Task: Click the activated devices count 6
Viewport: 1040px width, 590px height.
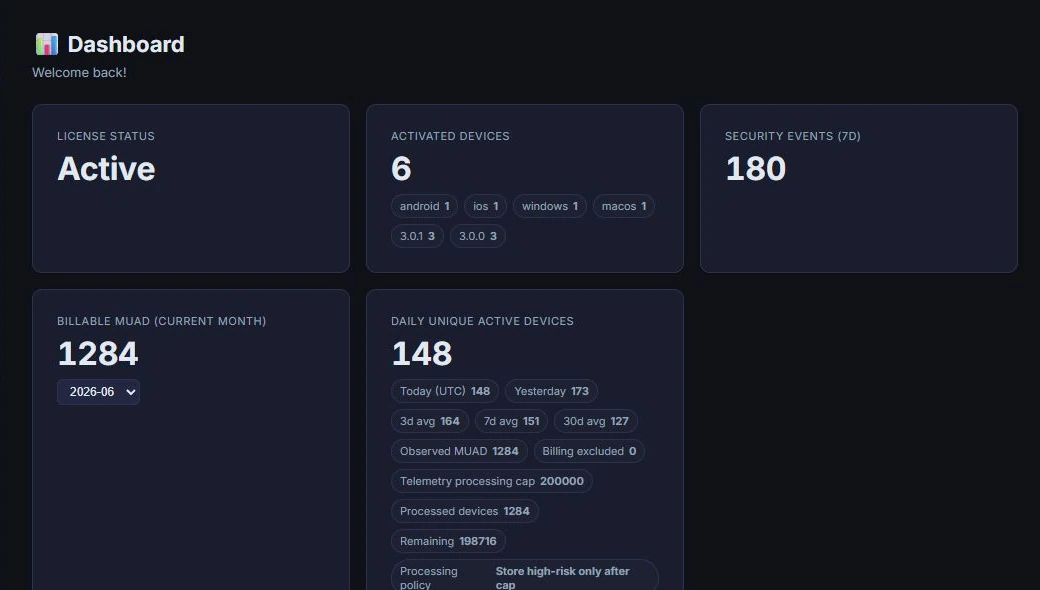Action: click(x=401, y=168)
